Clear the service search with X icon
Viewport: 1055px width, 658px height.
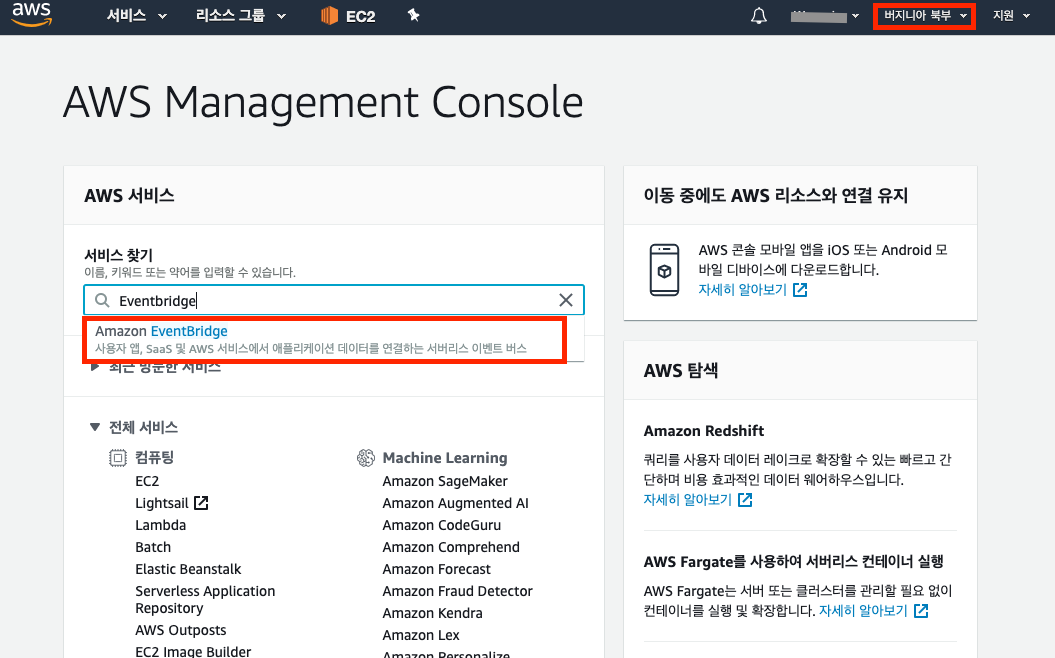566,300
